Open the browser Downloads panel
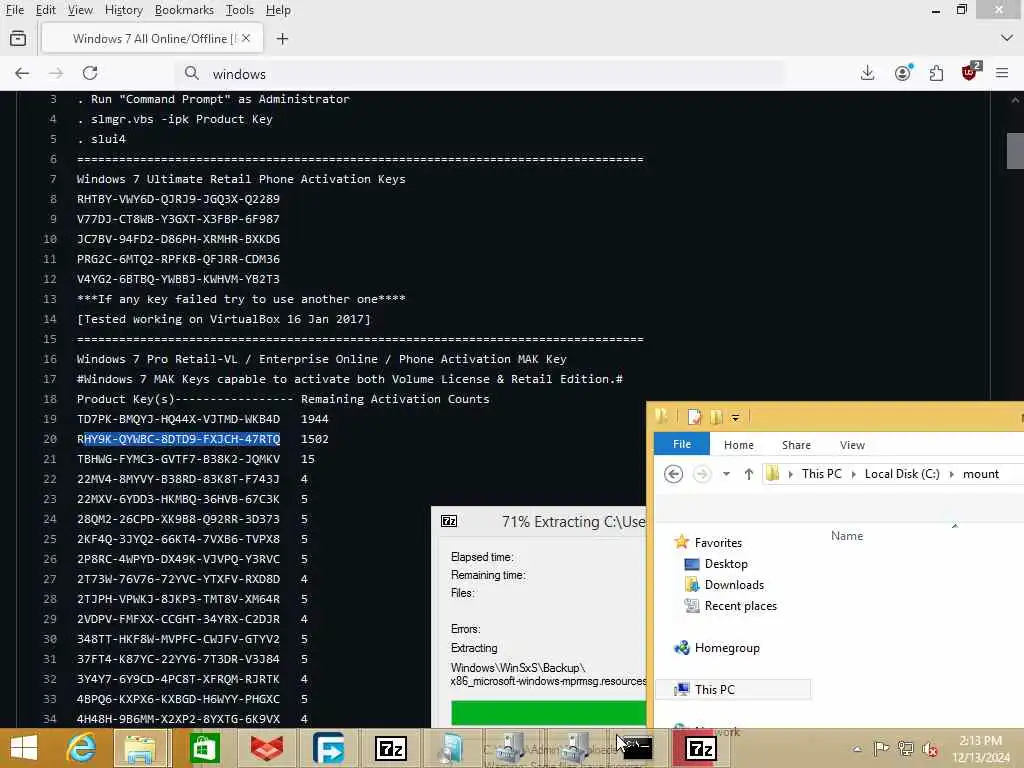The image size is (1024, 768). (x=867, y=73)
